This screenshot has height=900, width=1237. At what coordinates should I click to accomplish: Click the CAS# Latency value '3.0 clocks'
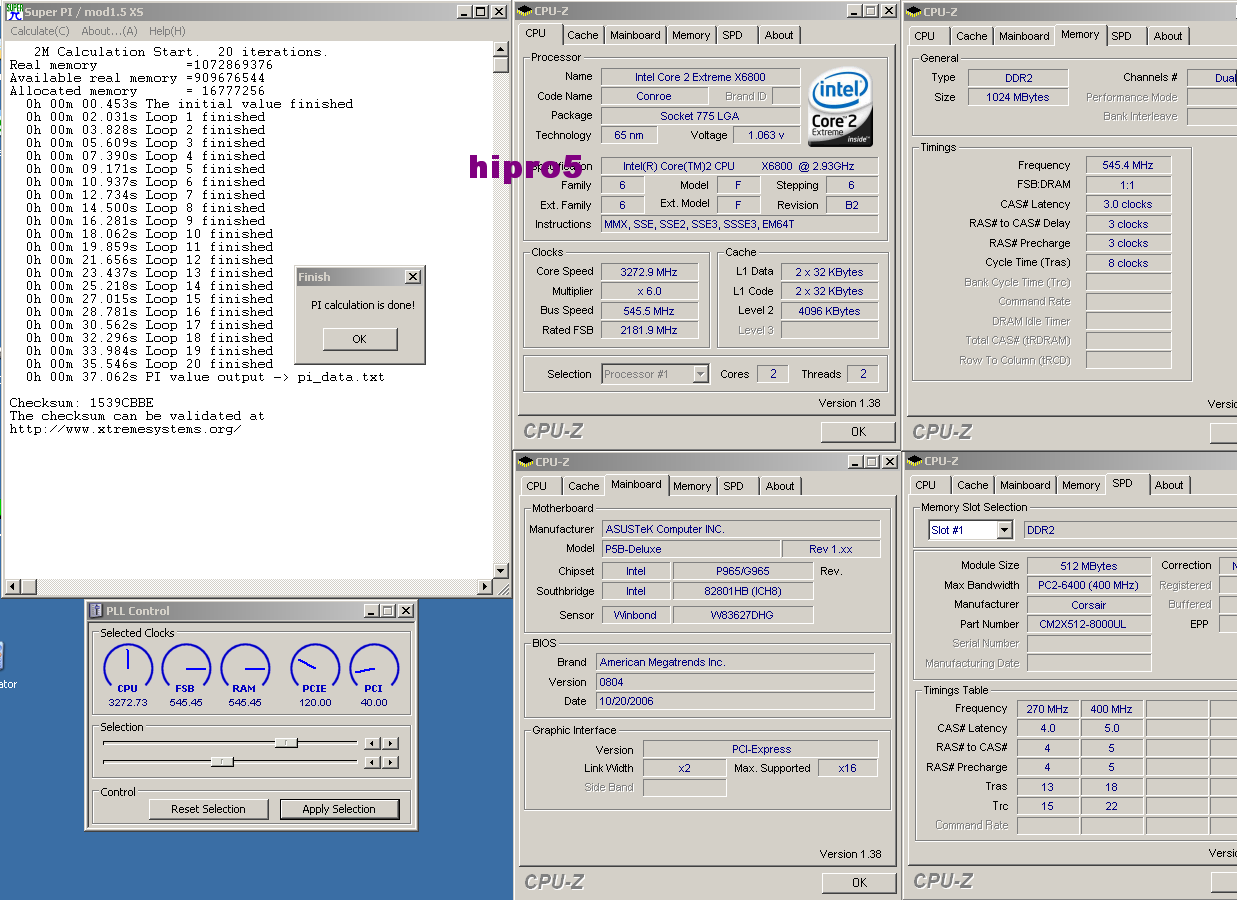tap(1128, 204)
